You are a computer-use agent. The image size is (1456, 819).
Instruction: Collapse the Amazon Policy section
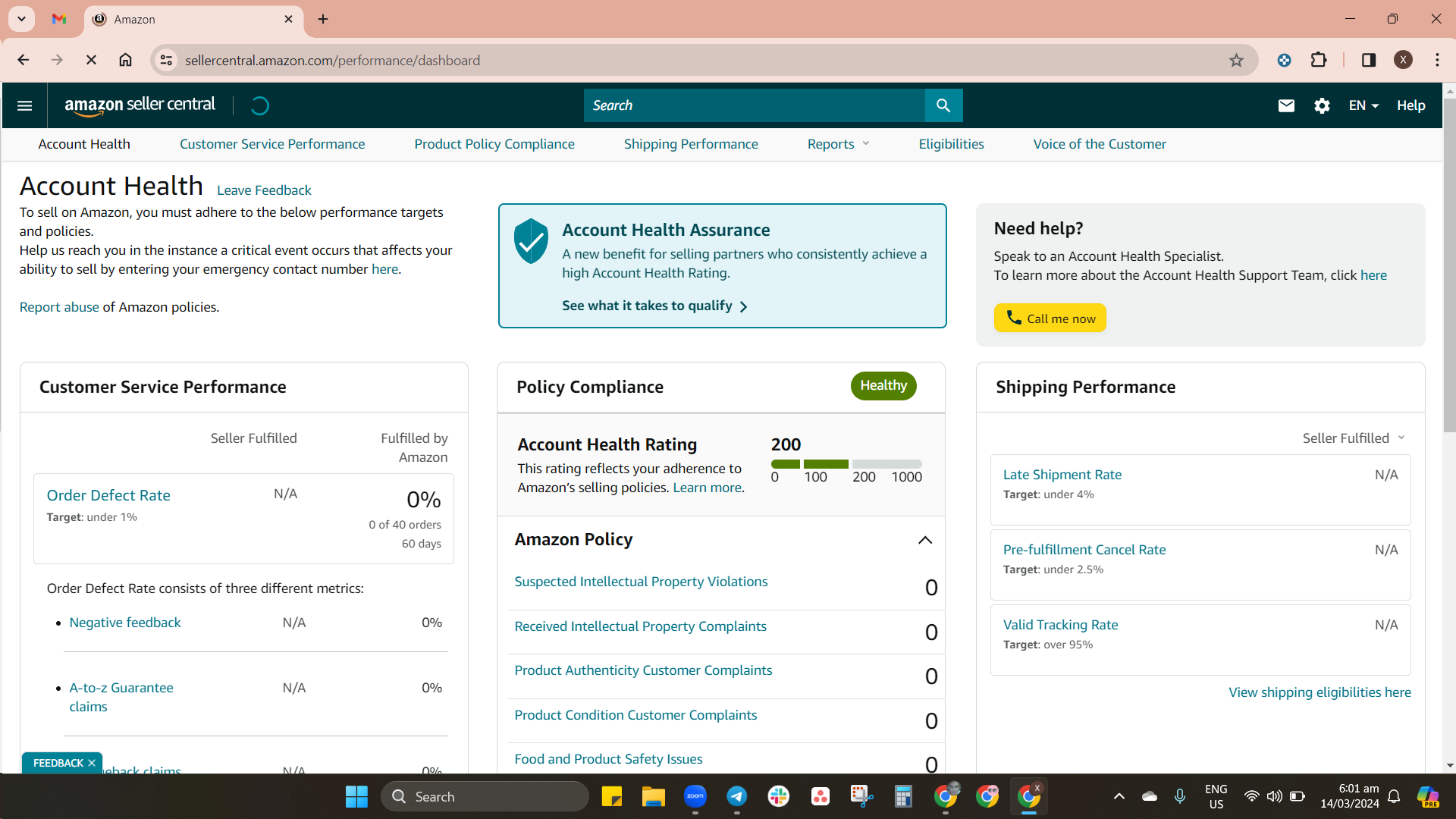click(x=925, y=540)
